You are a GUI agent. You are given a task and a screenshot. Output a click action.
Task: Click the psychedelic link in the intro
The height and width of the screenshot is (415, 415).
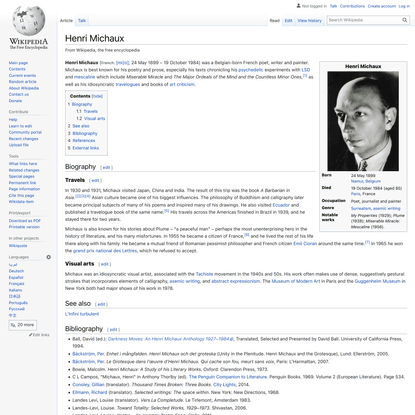click(x=251, y=70)
